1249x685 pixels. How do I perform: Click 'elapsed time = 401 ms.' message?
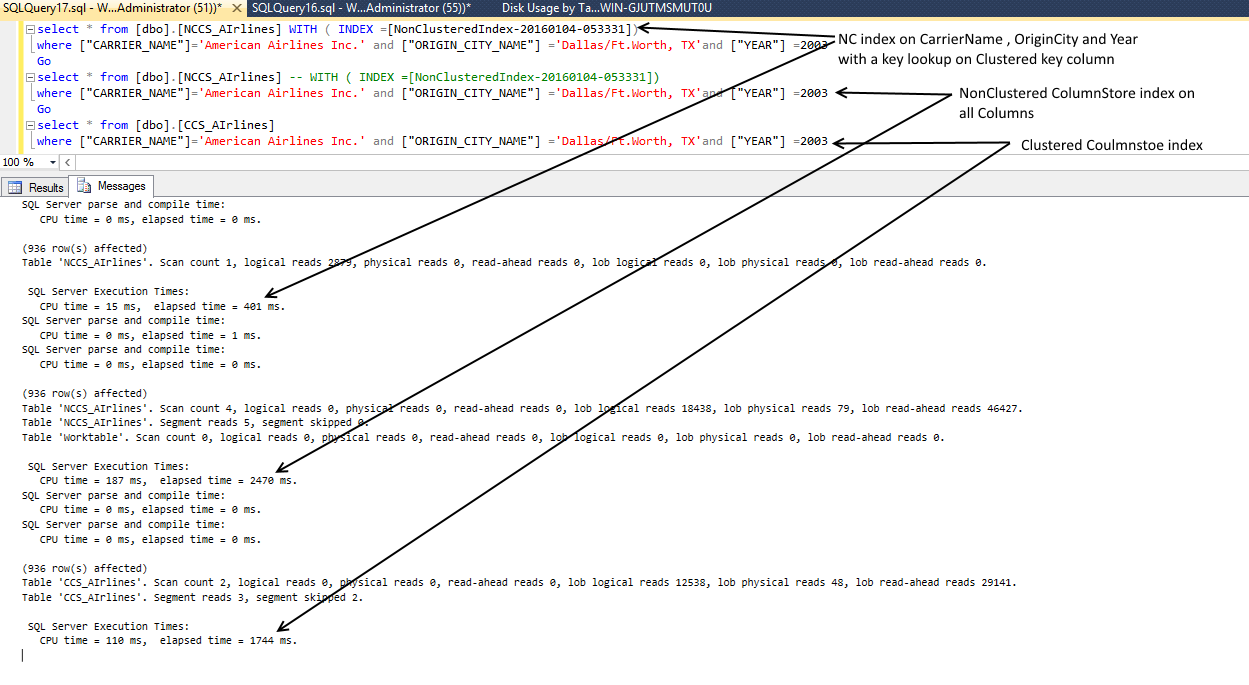219,306
